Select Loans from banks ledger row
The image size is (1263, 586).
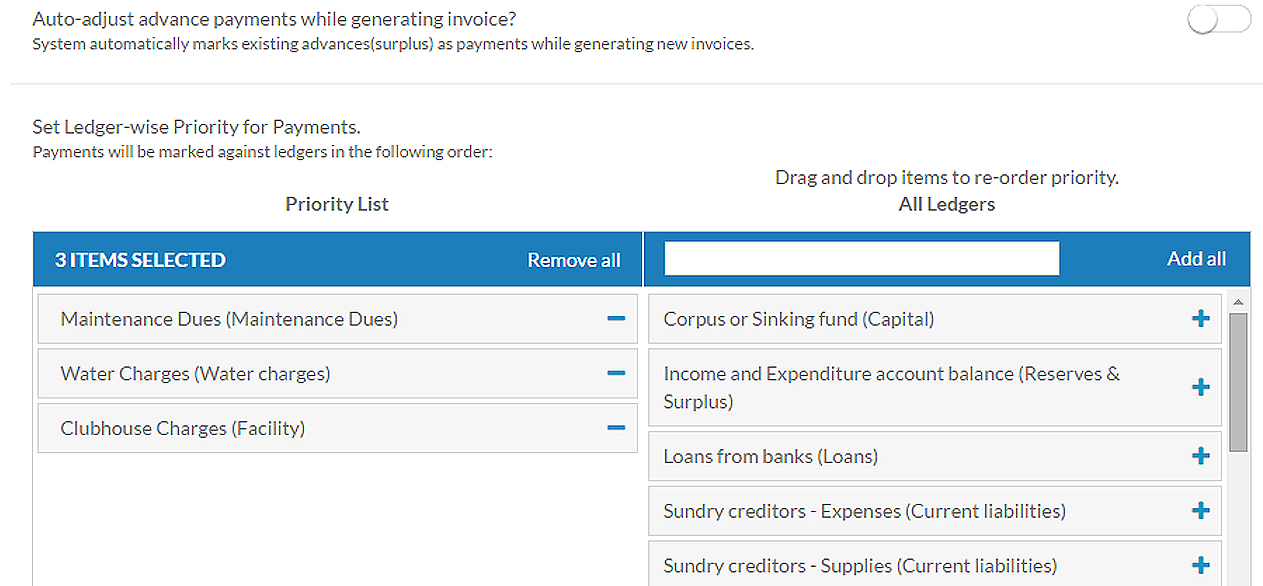tap(935, 456)
